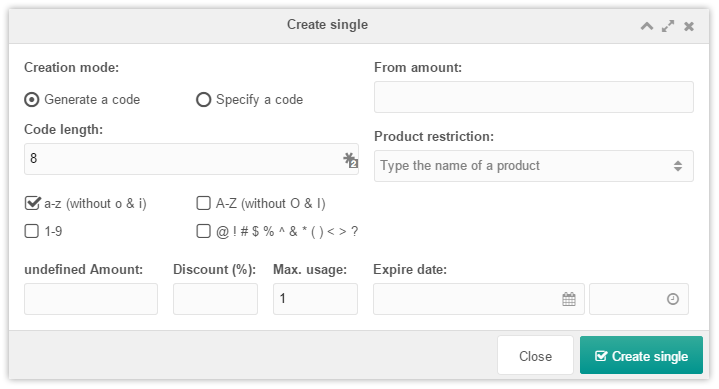The image size is (719, 389).
Task: Click the From amount input field
Action: 534,97
